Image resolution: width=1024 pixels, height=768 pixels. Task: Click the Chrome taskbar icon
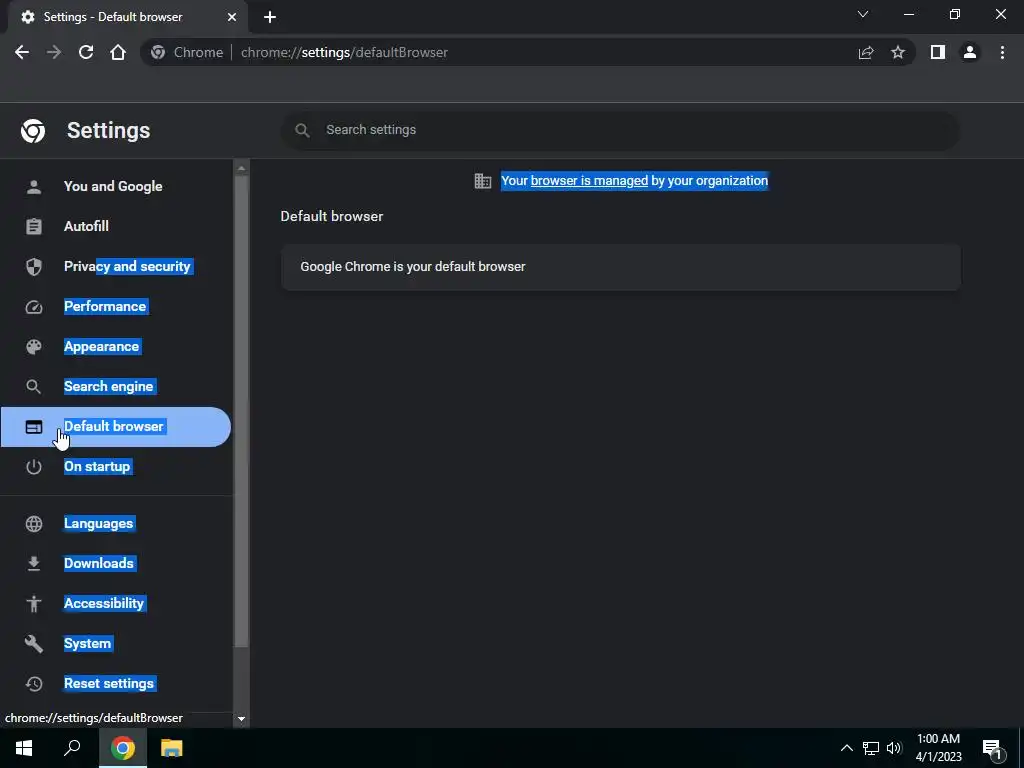click(123, 748)
